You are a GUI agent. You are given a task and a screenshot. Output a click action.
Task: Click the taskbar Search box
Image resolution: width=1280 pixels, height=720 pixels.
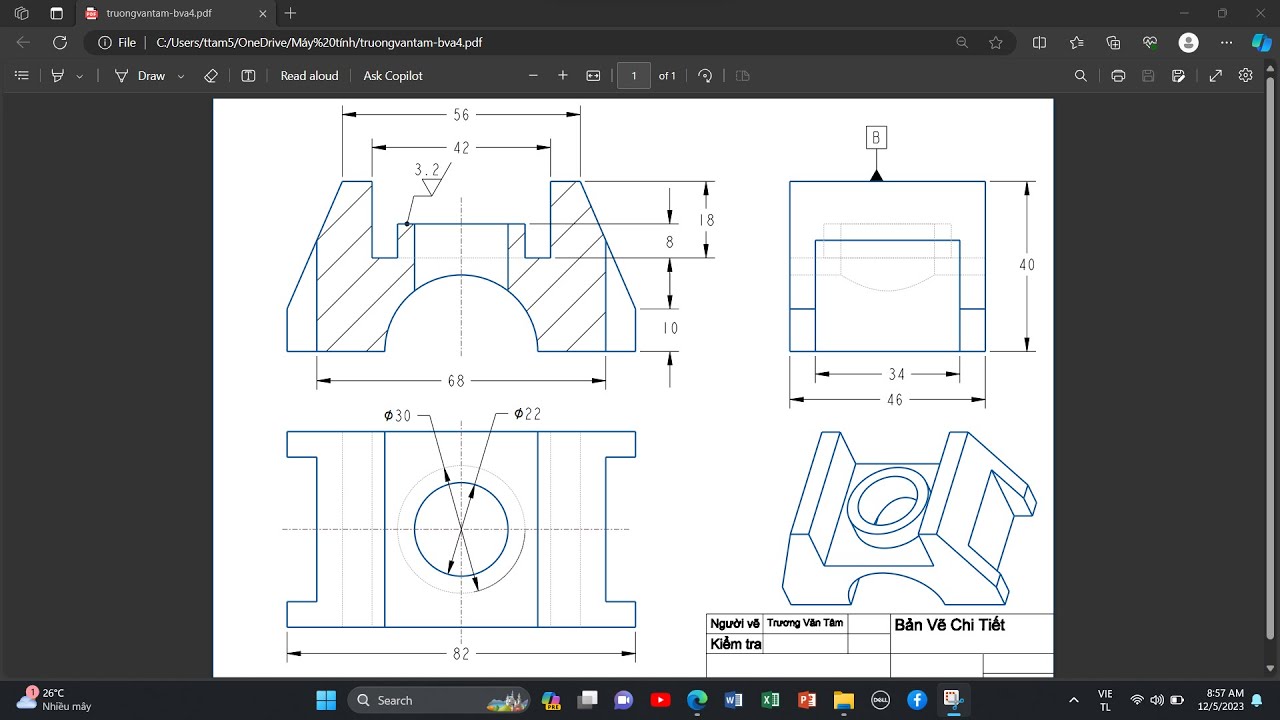click(440, 700)
